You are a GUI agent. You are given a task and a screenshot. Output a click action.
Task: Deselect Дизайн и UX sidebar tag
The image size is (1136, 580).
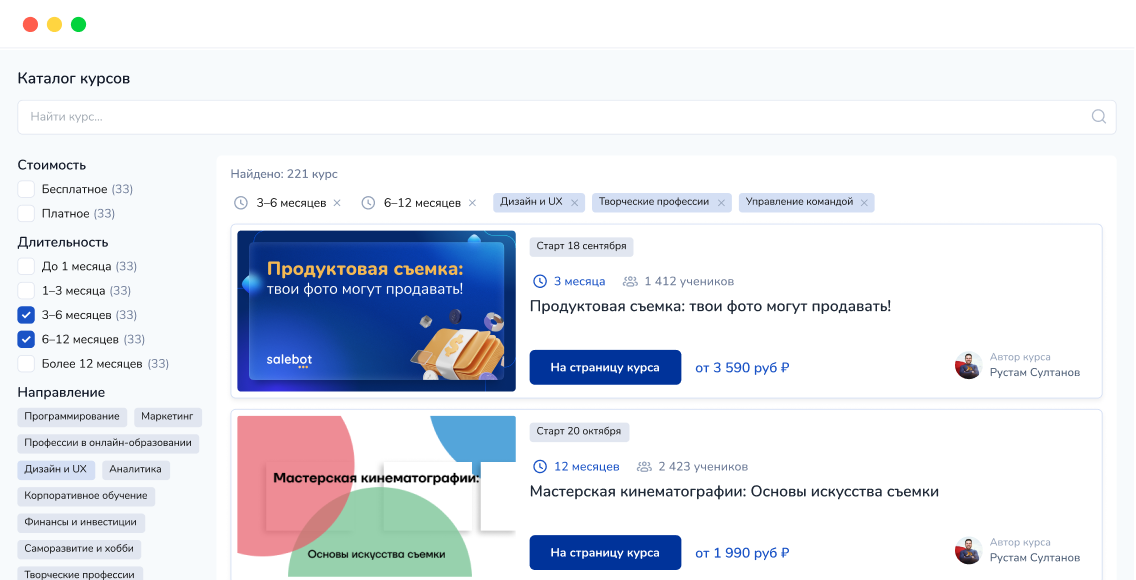coord(56,469)
